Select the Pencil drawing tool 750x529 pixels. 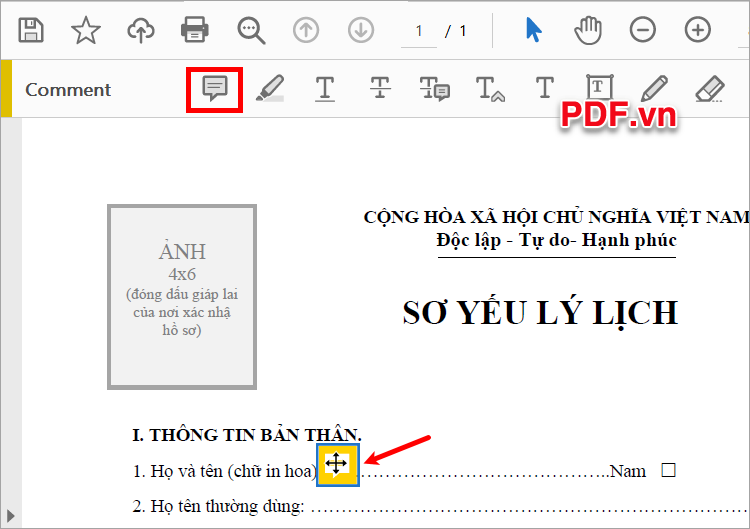(x=654, y=88)
